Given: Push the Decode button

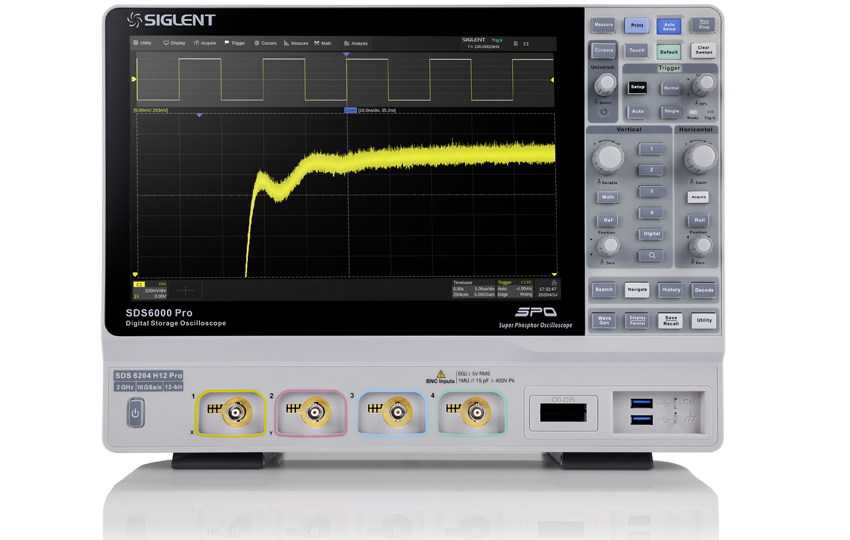Looking at the screenshot, I should (x=704, y=290).
